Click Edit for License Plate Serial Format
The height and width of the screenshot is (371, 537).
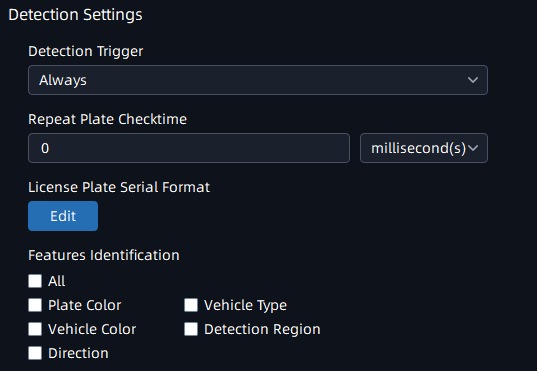63,216
